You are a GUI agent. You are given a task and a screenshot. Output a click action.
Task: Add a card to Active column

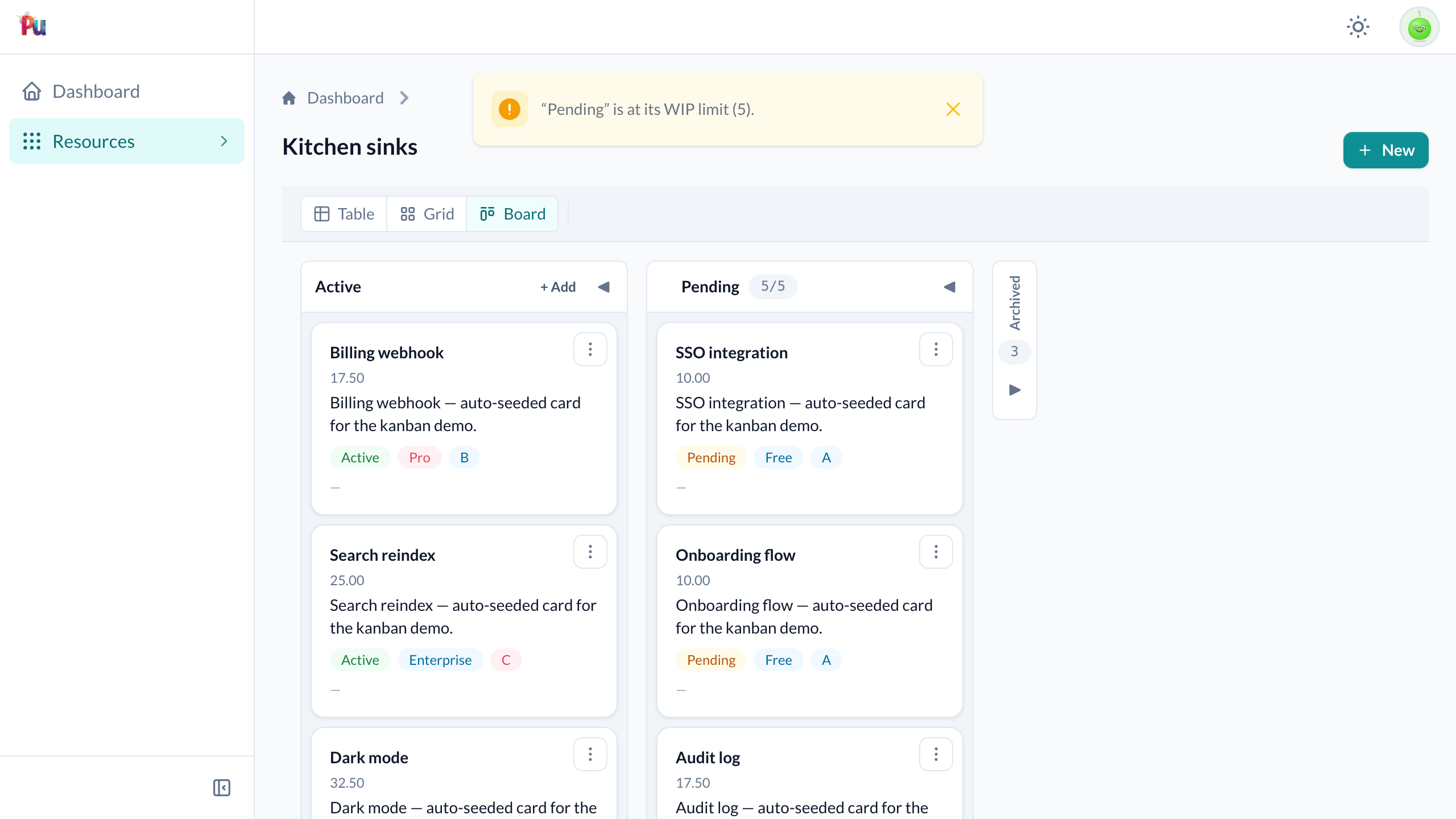click(x=558, y=287)
